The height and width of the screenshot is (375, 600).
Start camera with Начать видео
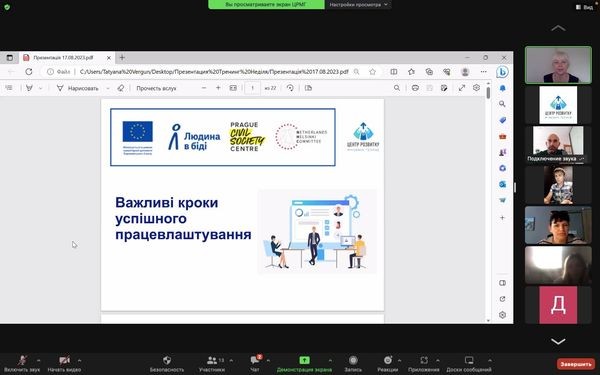(64, 364)
